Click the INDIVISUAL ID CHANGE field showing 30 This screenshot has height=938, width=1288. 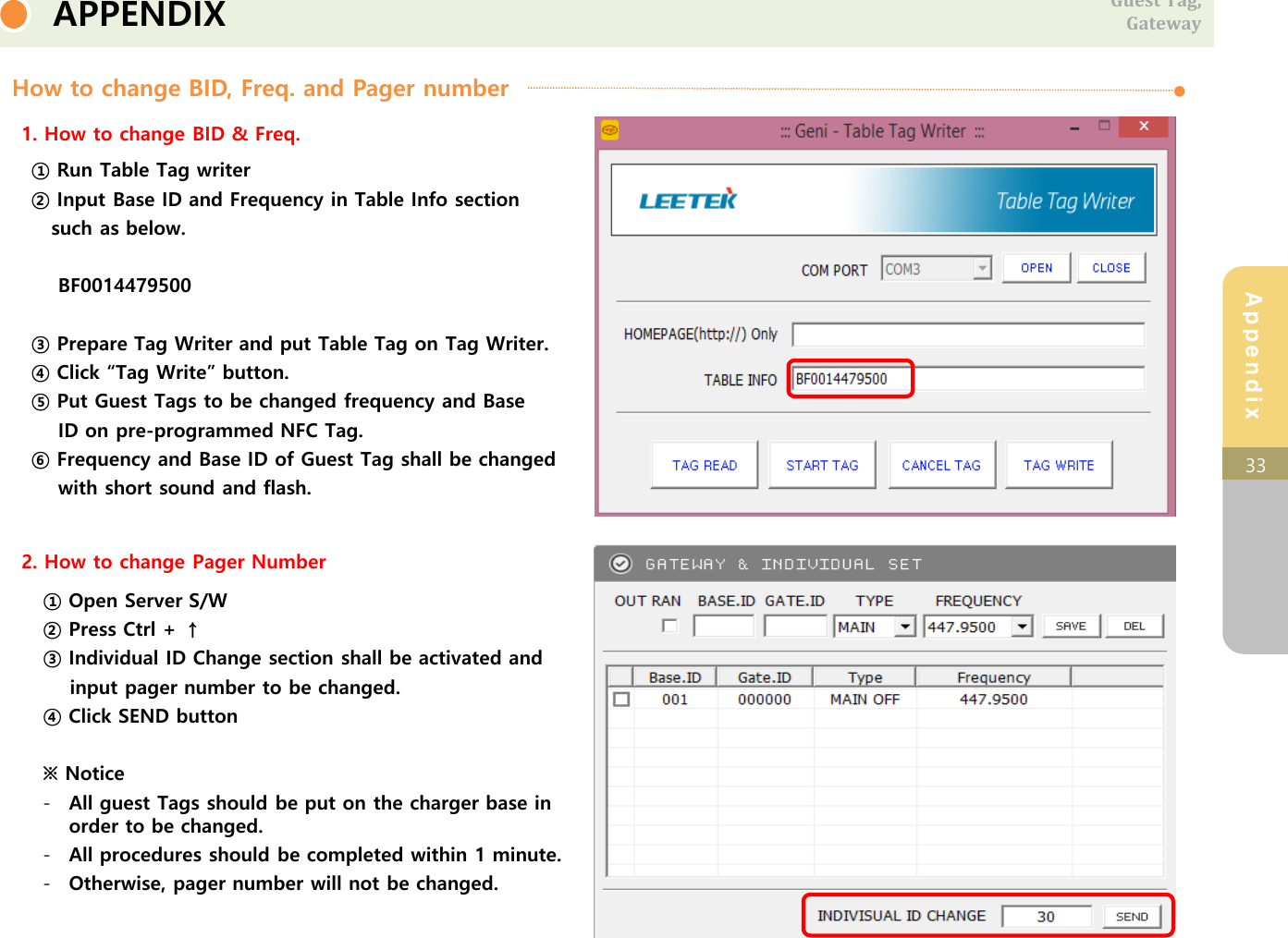pyautogui.click(x=1046, y=917)
